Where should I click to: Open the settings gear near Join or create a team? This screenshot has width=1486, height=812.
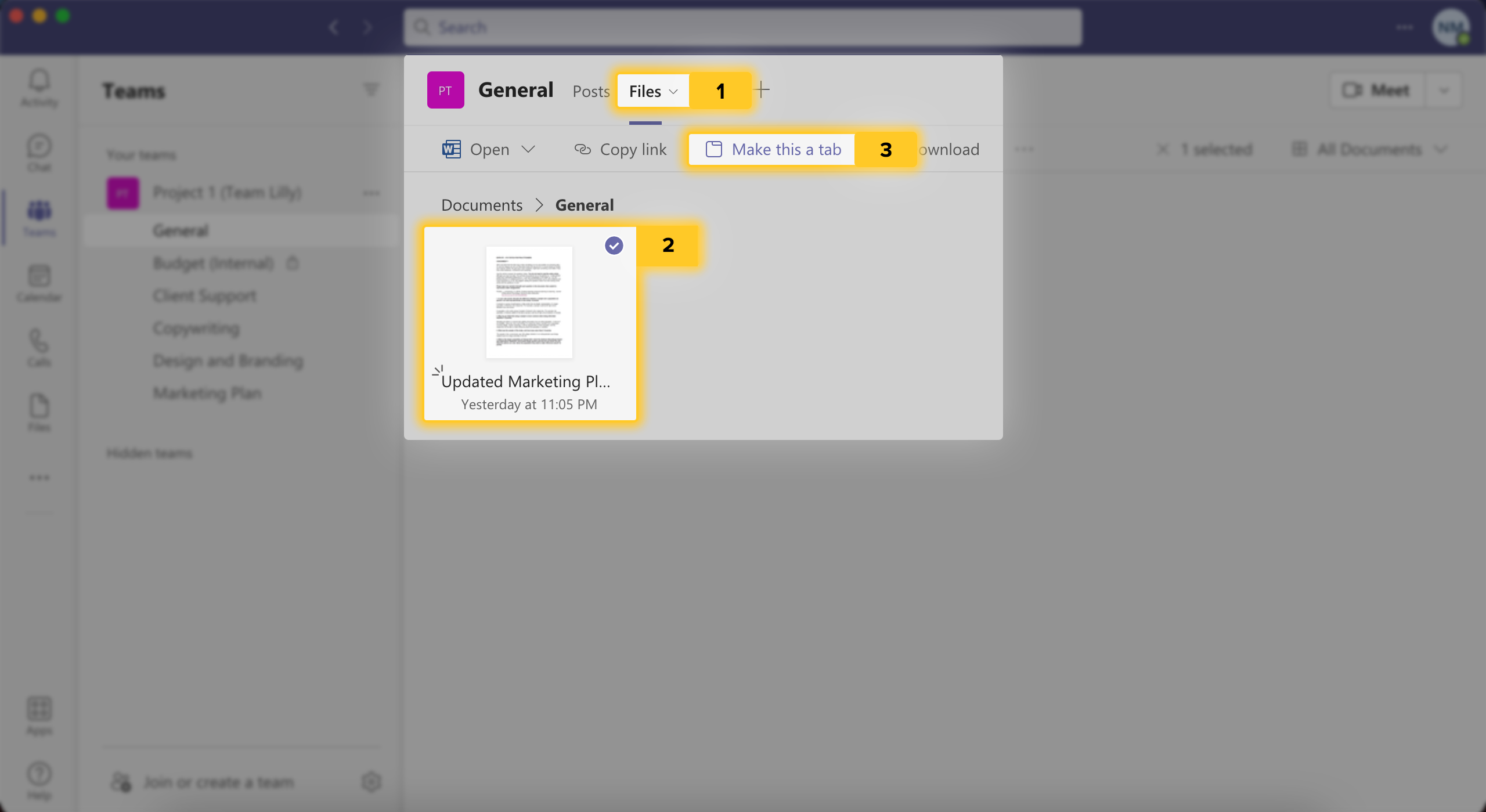[371, 782]
